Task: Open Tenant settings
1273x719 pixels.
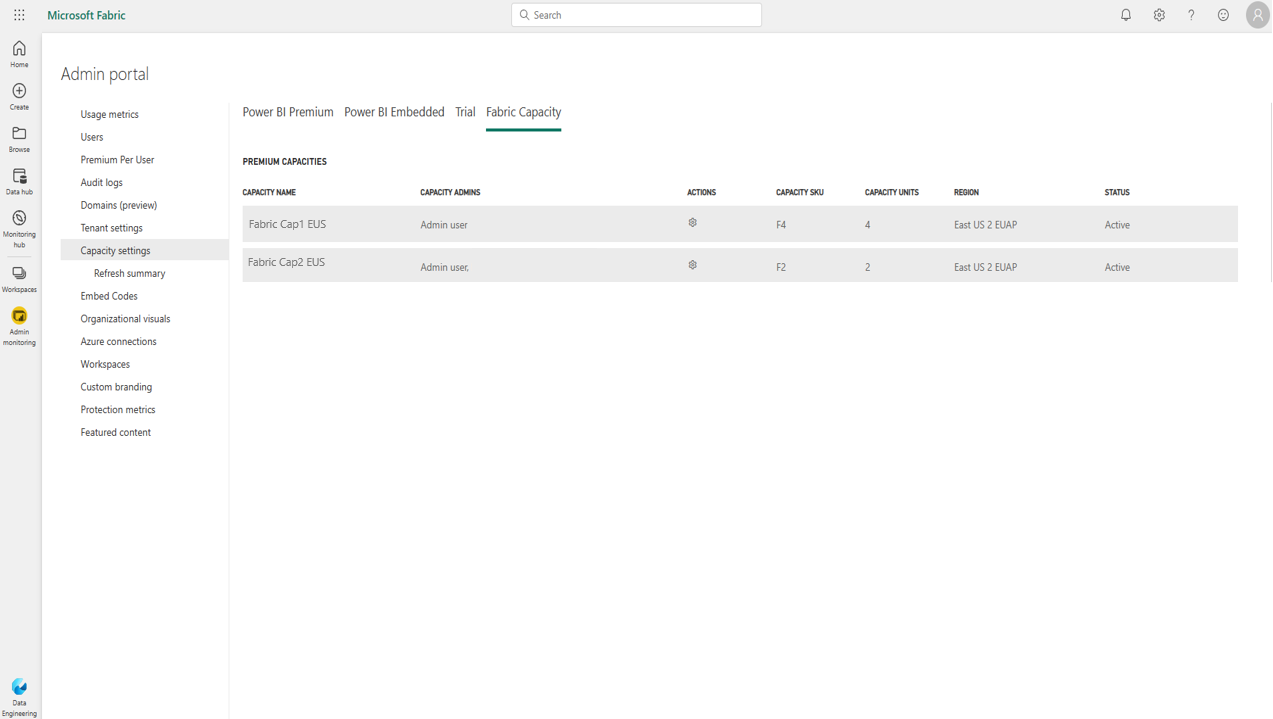Action: point(111,228)
